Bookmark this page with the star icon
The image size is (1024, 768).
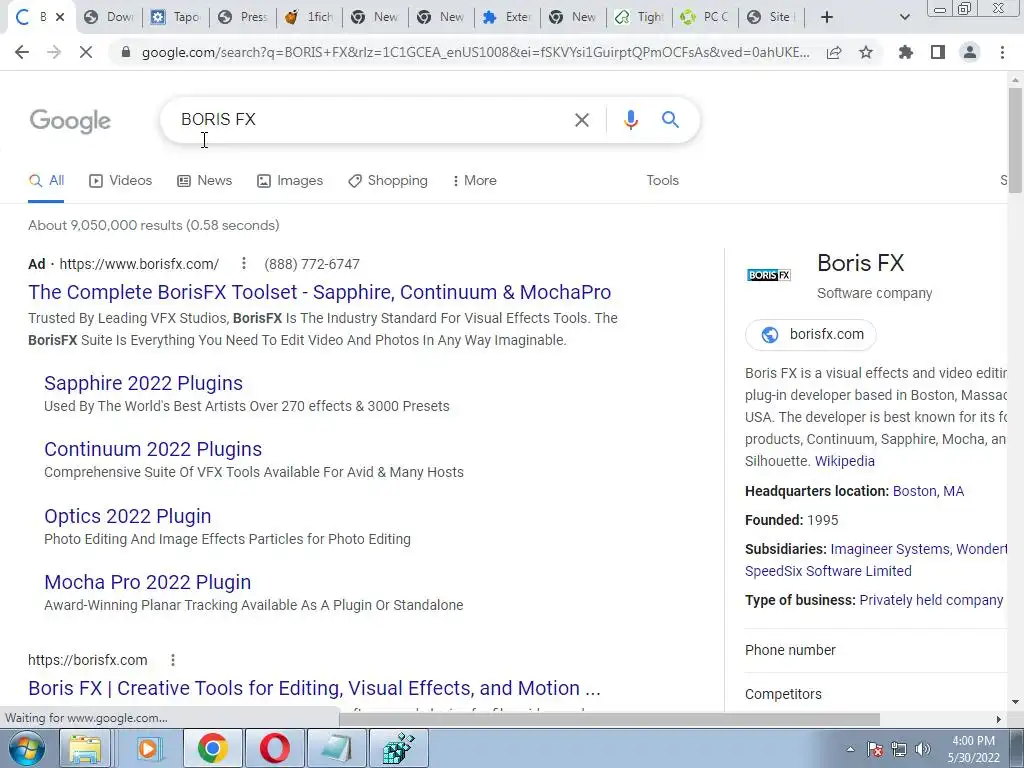(866, 52)
